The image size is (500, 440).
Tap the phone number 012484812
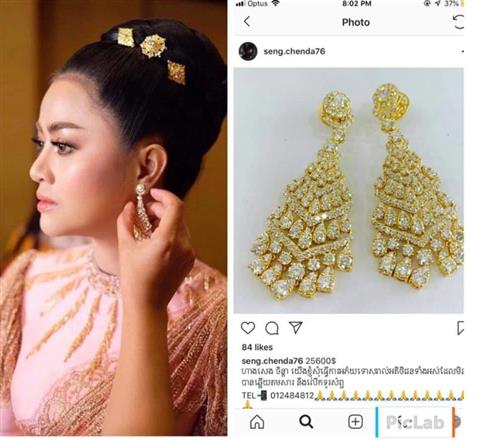[292, 396]
